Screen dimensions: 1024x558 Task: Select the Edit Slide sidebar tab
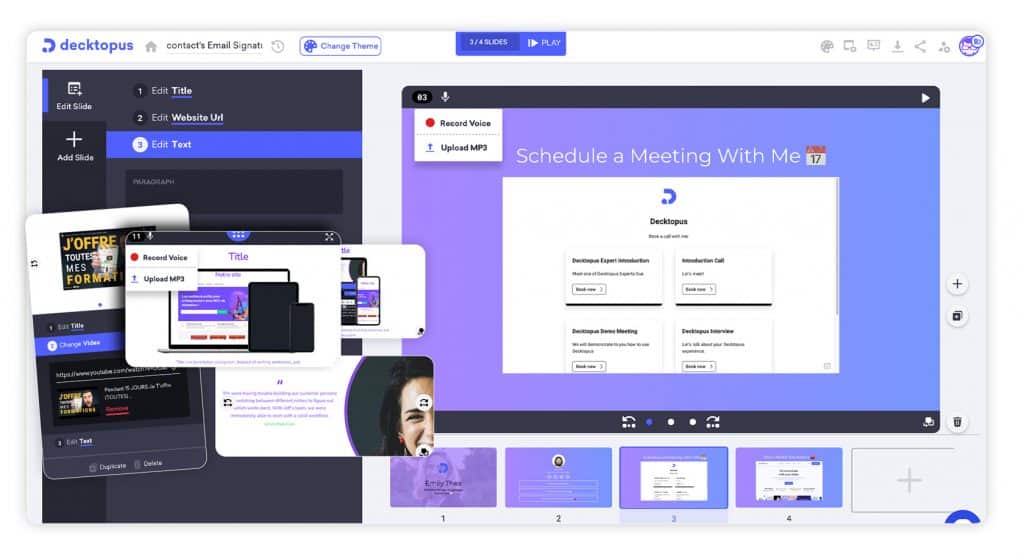click(x=74, y=95)
